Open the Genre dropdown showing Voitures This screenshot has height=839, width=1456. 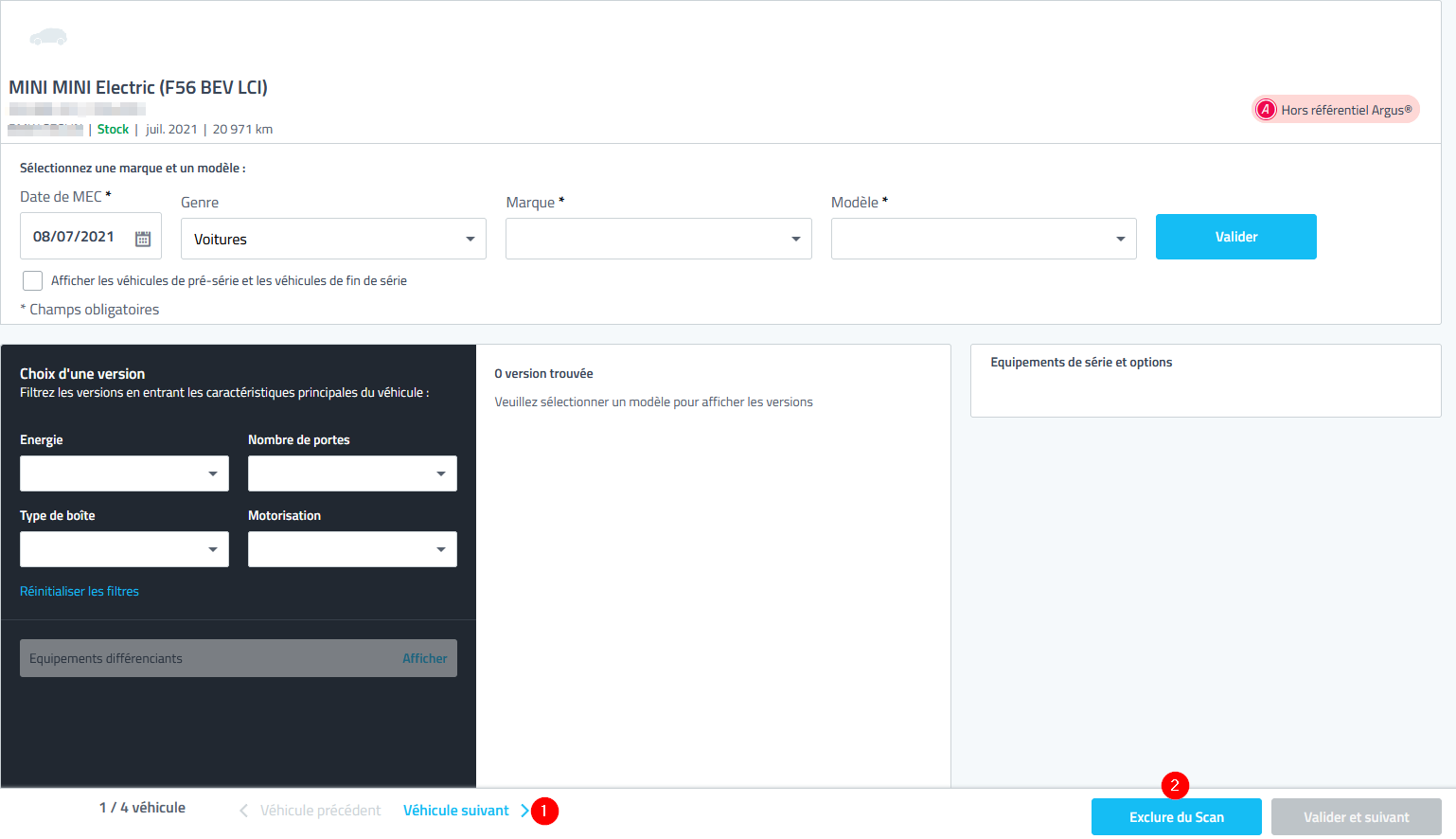coord(333,239)
